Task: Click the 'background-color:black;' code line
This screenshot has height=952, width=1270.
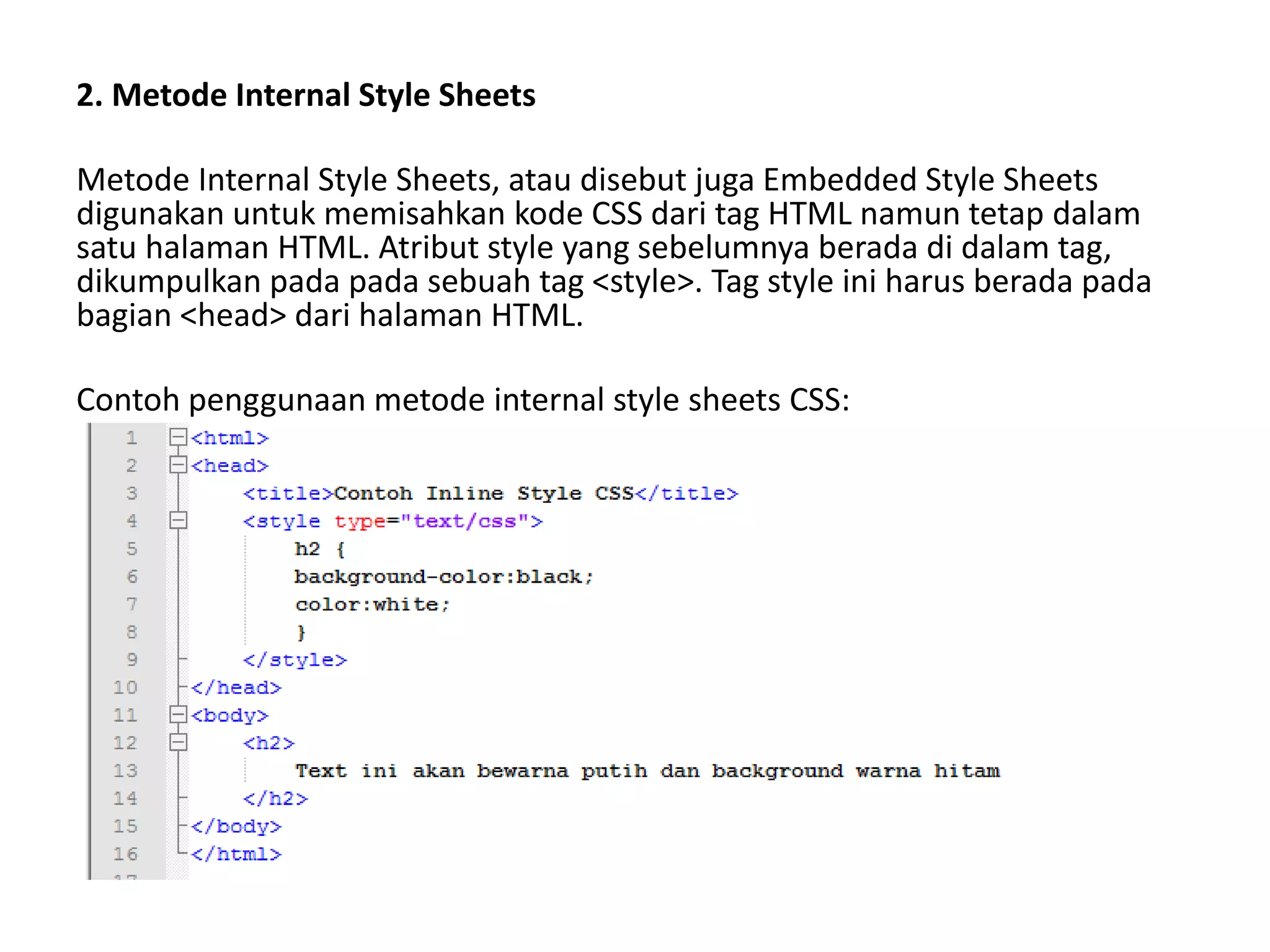Action: [443, 577]
